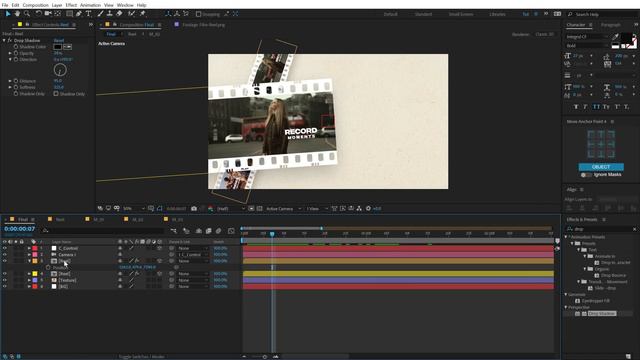Open the font family dropdown

[586, 37]
